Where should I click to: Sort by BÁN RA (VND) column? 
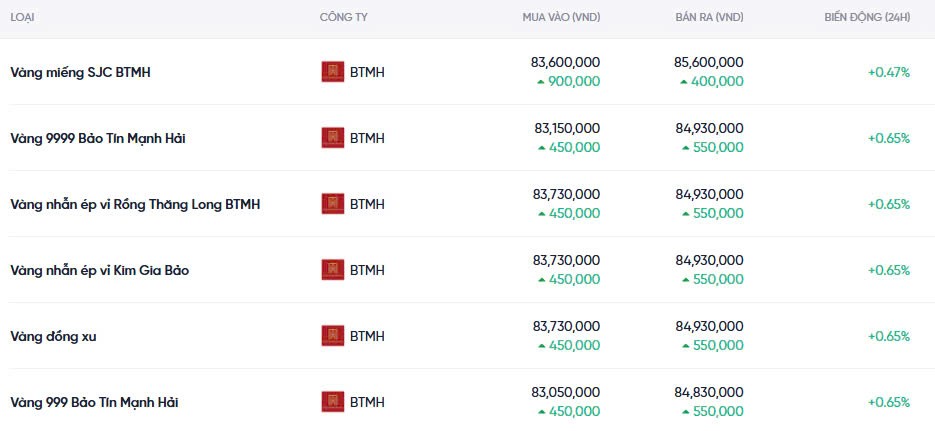click(709, 18)
